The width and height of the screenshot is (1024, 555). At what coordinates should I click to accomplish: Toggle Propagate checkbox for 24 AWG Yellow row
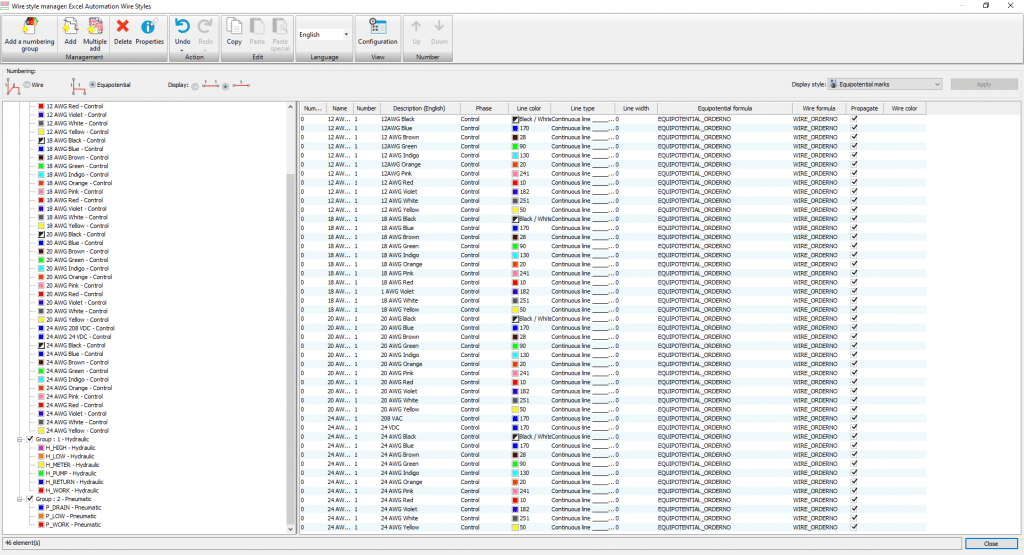(x=854, y=527)
